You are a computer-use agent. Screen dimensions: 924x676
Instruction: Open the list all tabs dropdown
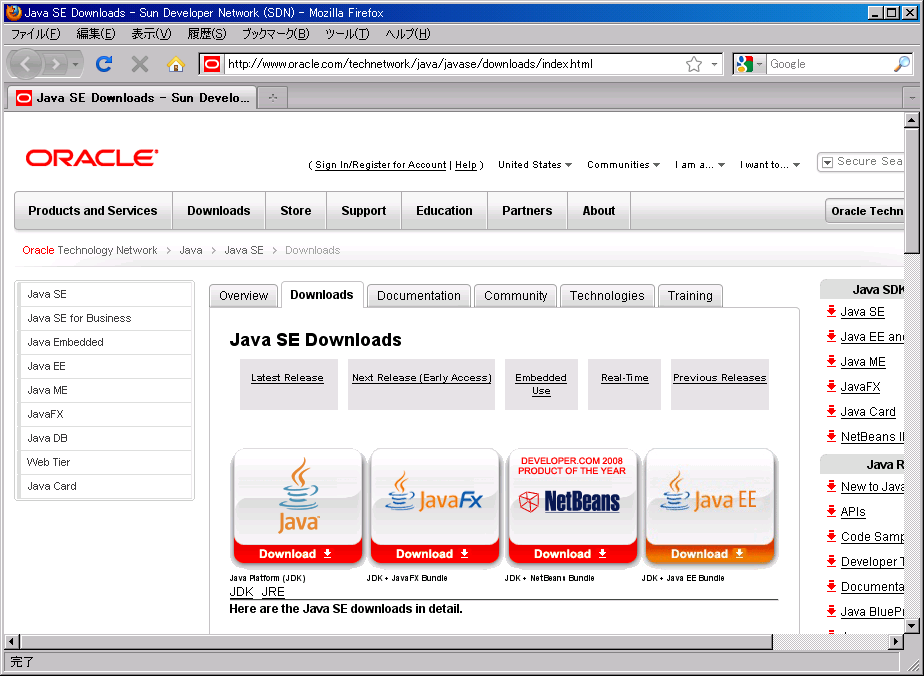pos(912,98)
